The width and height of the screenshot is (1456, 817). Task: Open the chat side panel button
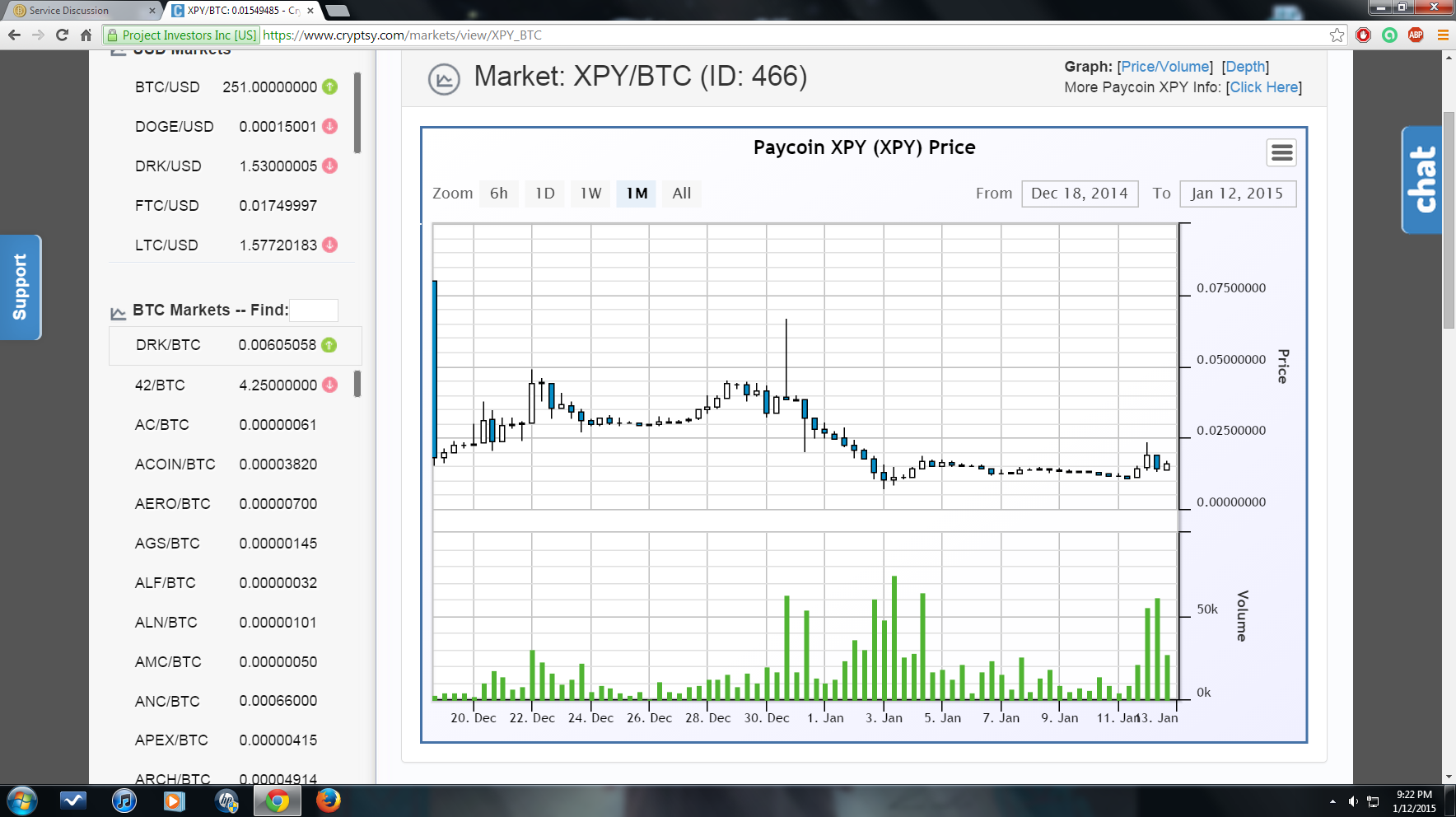tap(1422, 180)
